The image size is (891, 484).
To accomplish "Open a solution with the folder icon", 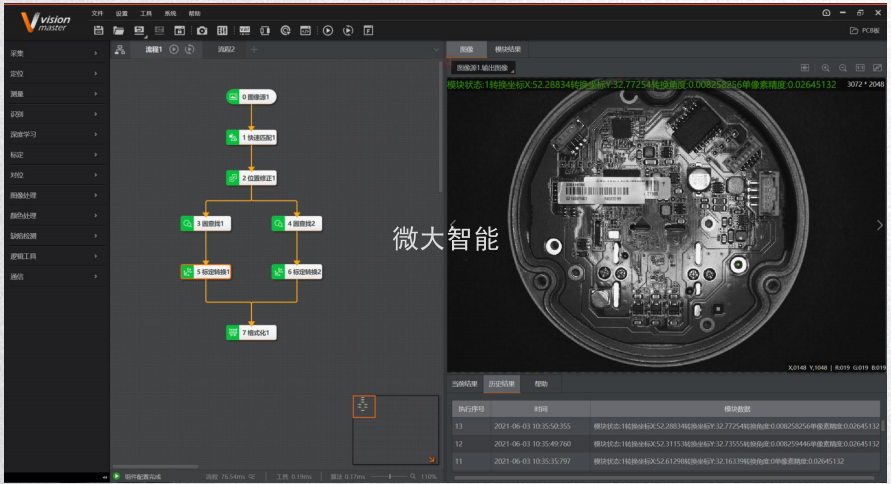I will (118, 31).
